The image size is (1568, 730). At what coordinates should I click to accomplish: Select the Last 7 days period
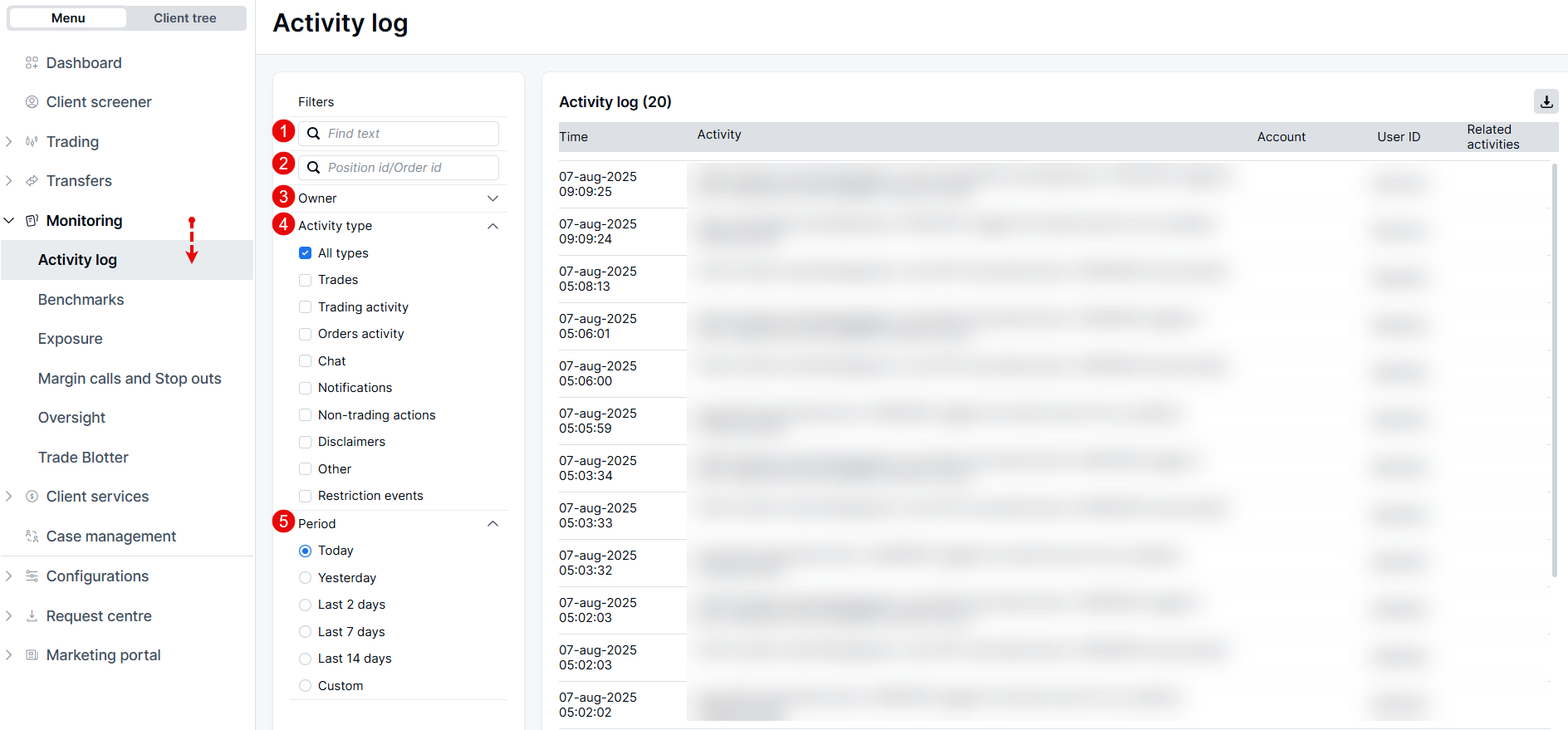[x=305, y=632]
